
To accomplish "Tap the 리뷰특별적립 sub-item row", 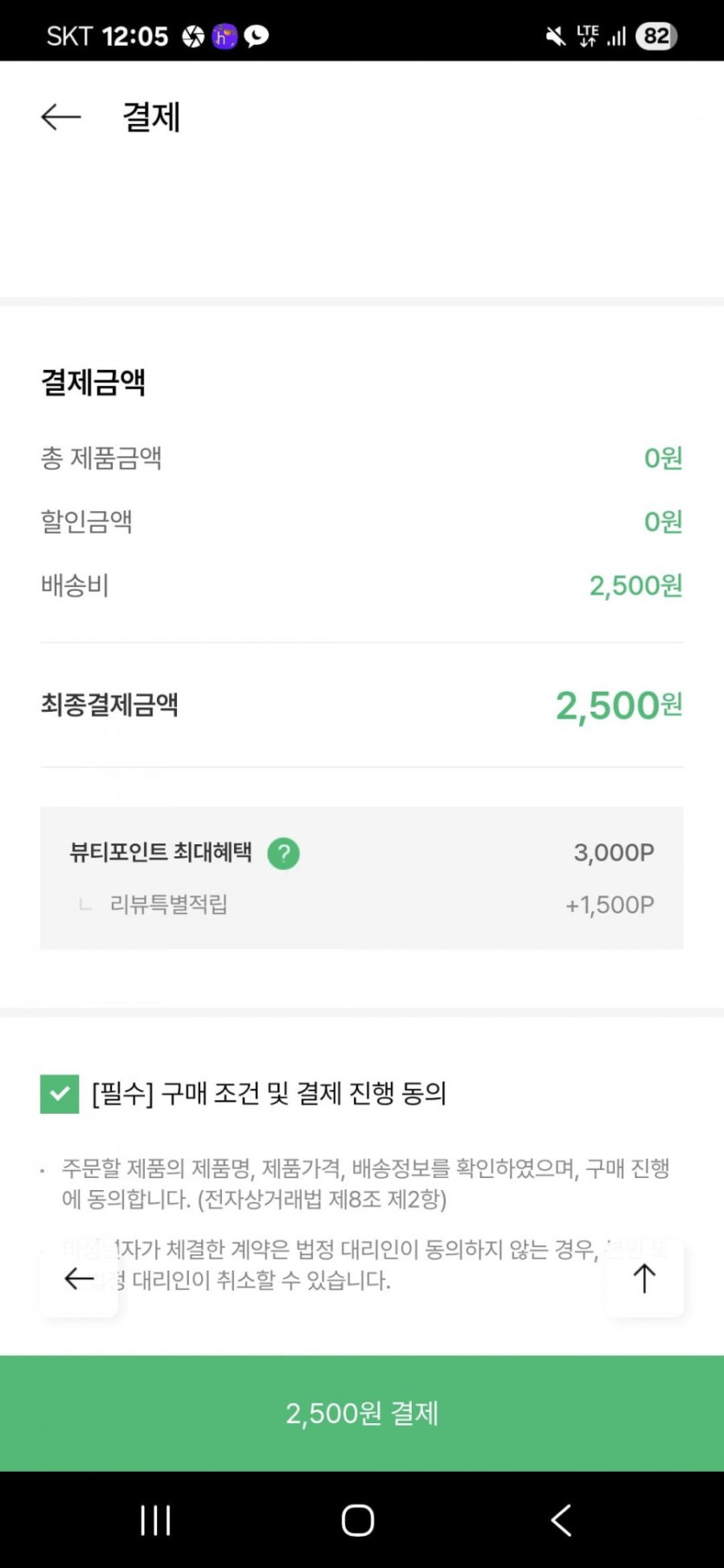I will [x=169, y=905].
